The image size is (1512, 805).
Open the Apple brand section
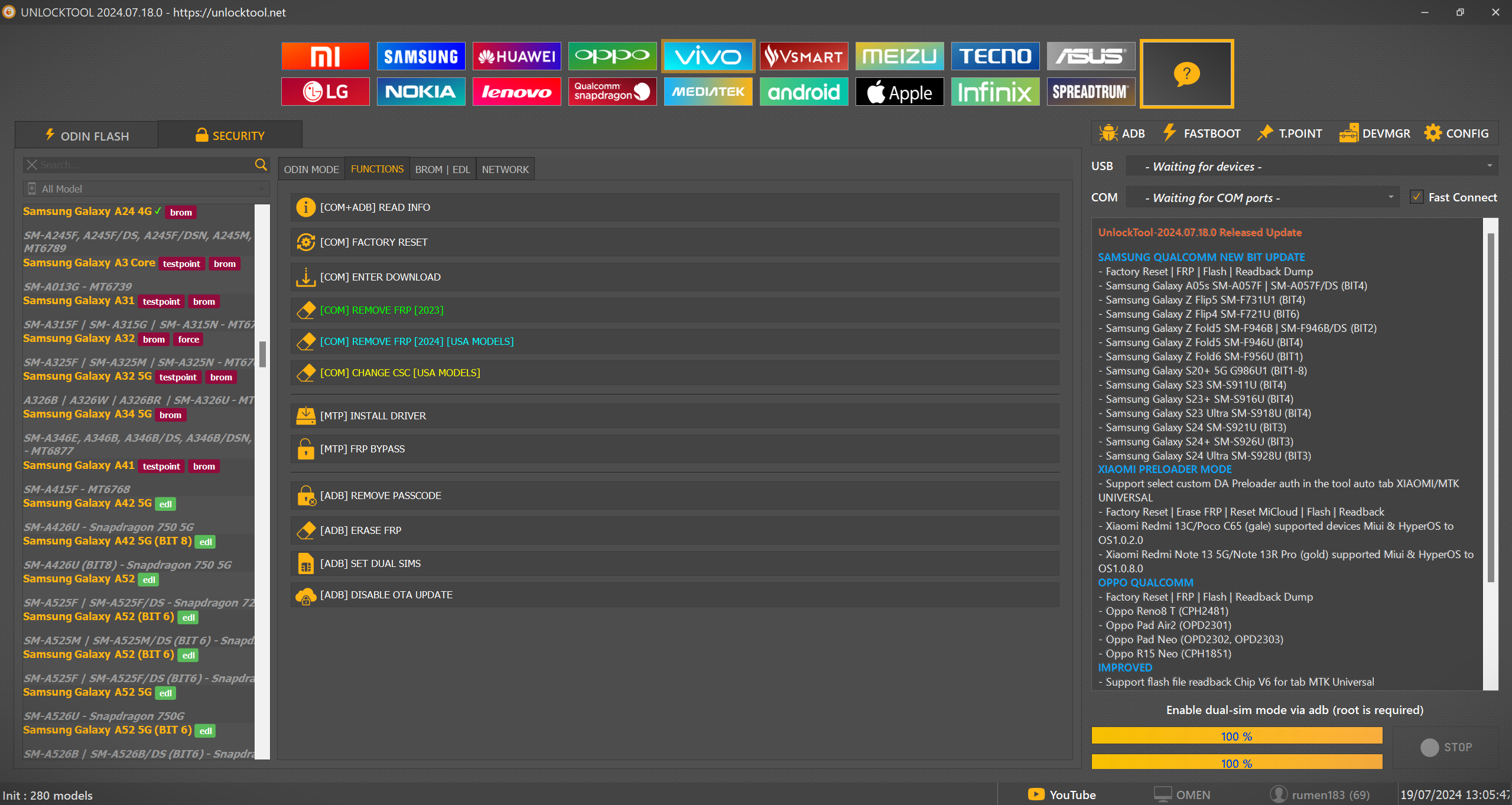tap(899, 92)
